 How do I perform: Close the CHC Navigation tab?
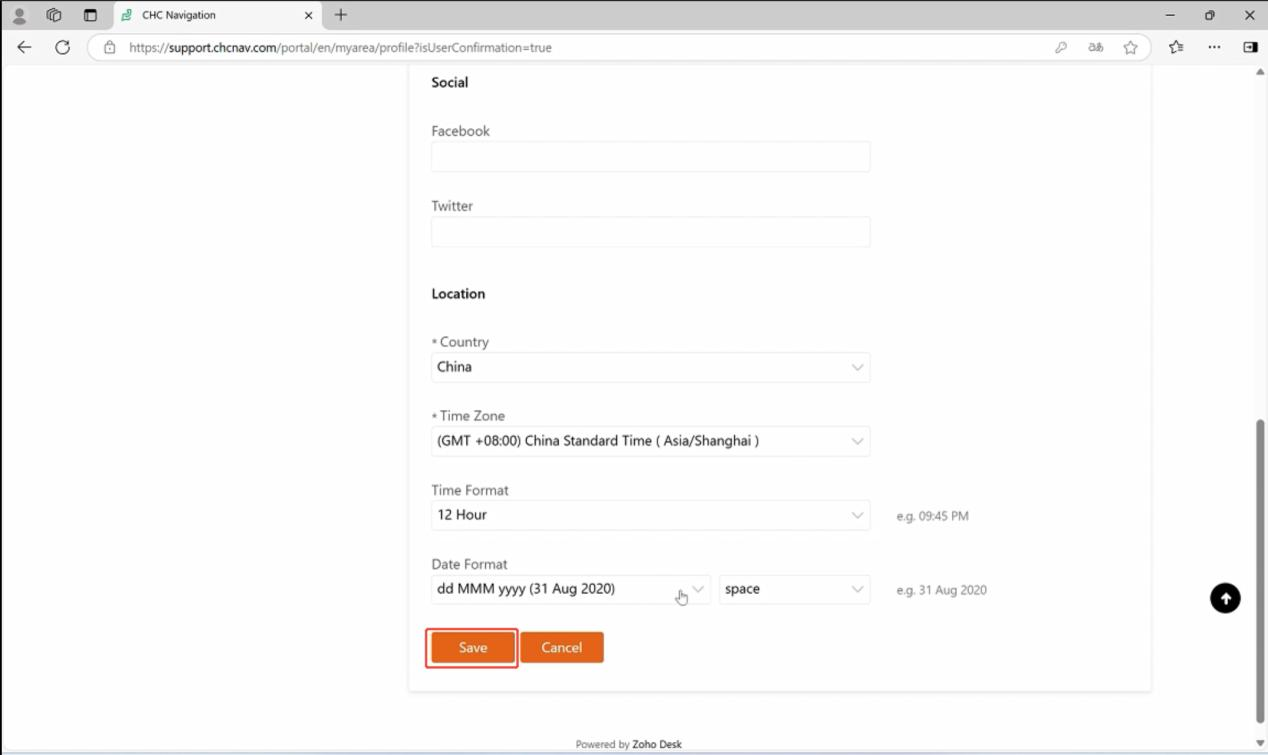tap(308, 15)
